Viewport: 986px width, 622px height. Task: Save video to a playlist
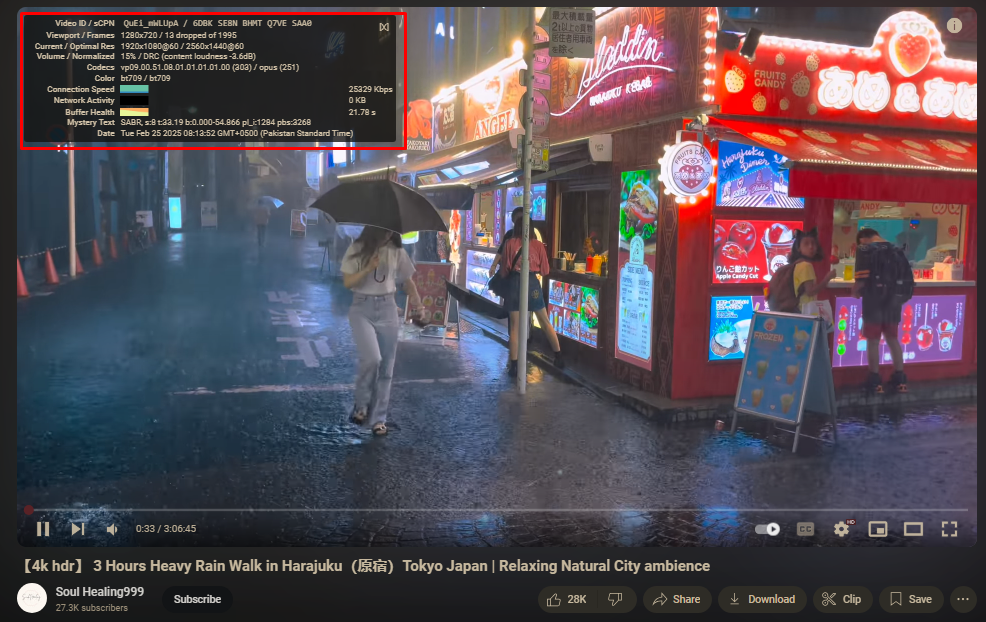coord(911,599)
